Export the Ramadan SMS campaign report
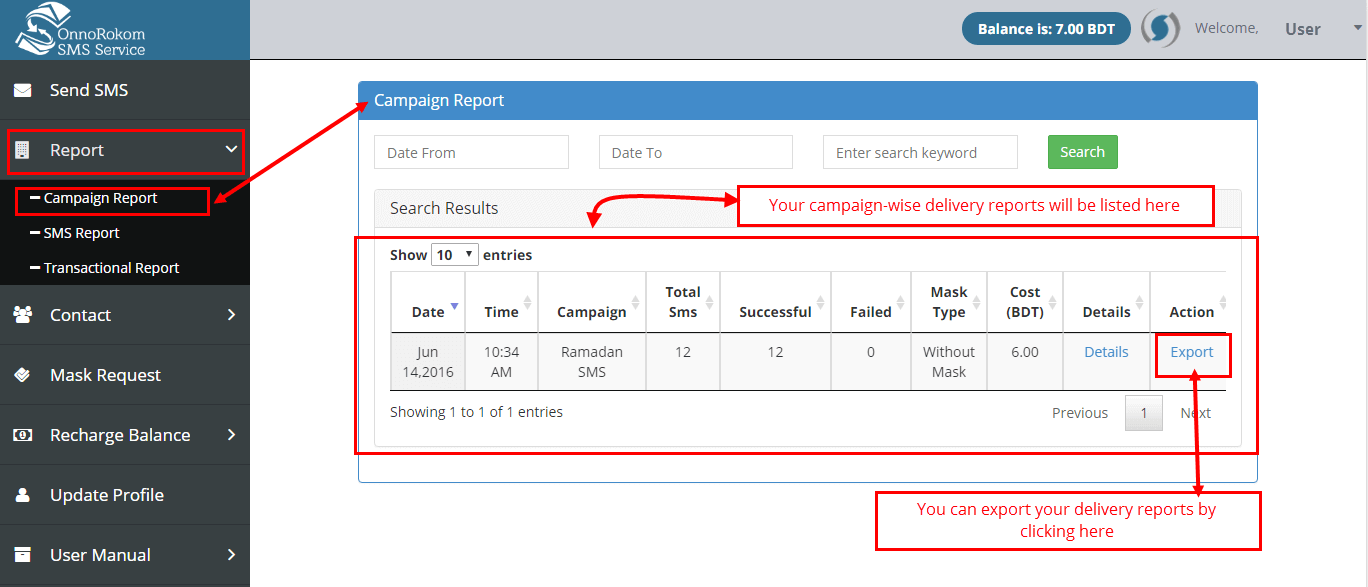1368x587 pixels. click(x=1192, y=351)
